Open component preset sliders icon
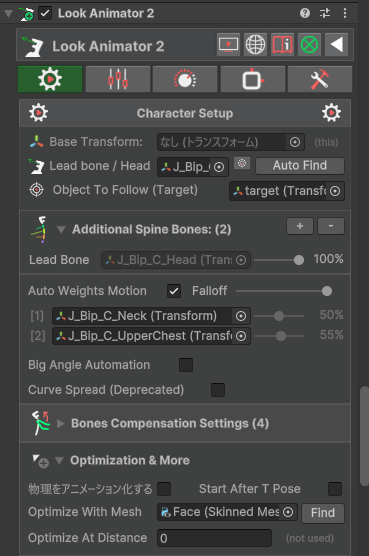This screenshot has width=369, height=556. tap(325, 13)
